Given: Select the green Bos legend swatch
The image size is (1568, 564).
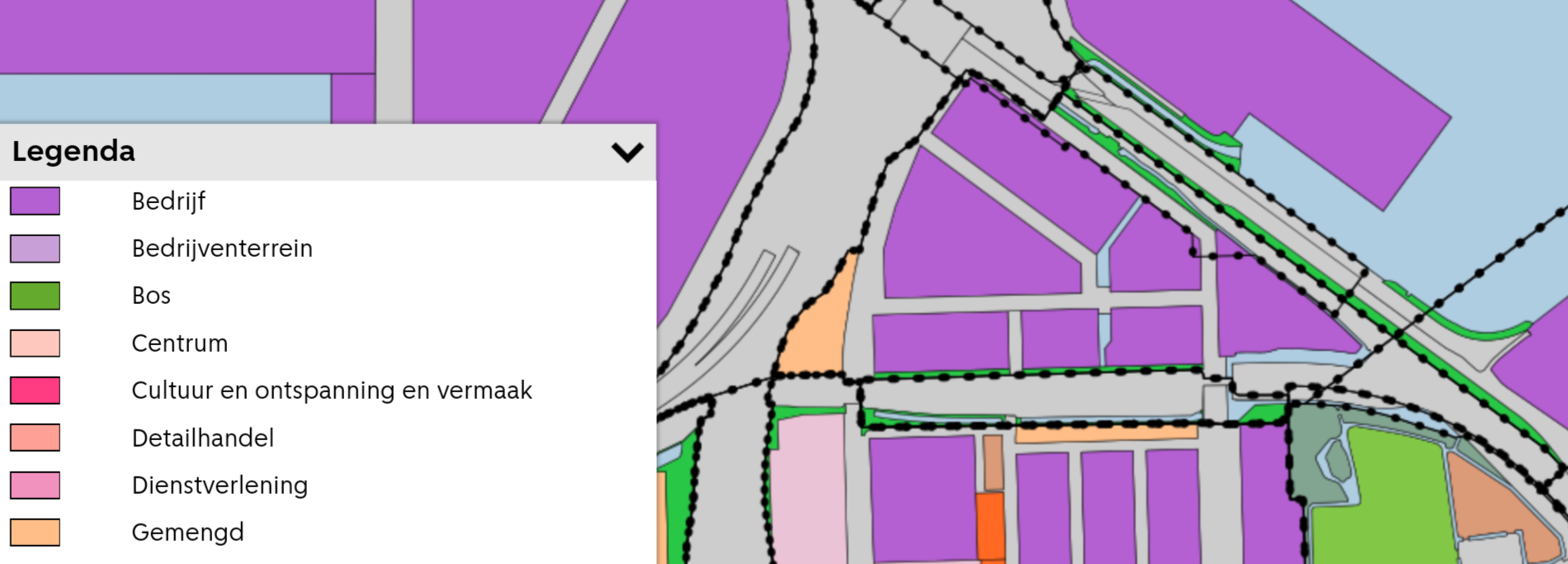Looking at the screenshot, I should [35, 296].
